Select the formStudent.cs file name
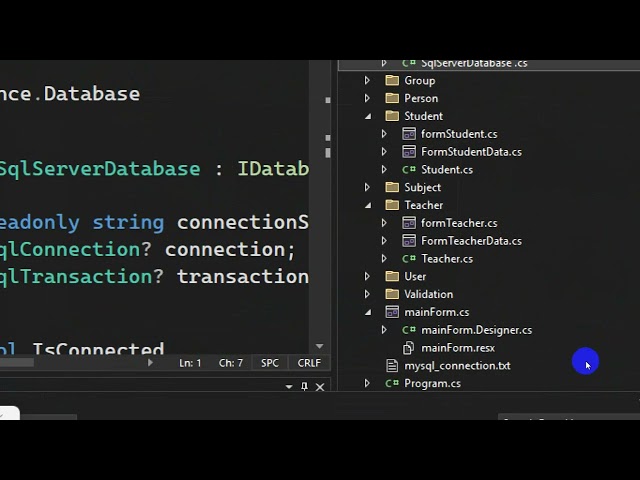The image size is (640, 480). pyautogui.click(x=459, y=134)
